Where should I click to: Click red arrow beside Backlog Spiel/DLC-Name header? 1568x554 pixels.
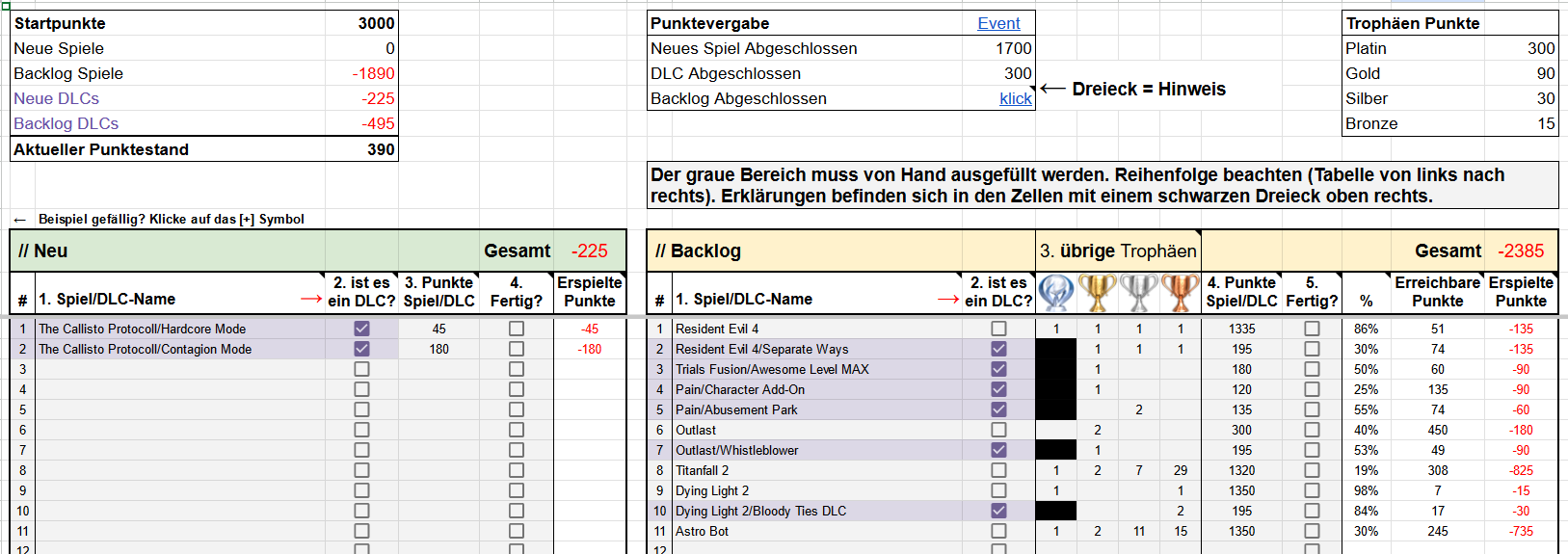click(x=948, y=300)
